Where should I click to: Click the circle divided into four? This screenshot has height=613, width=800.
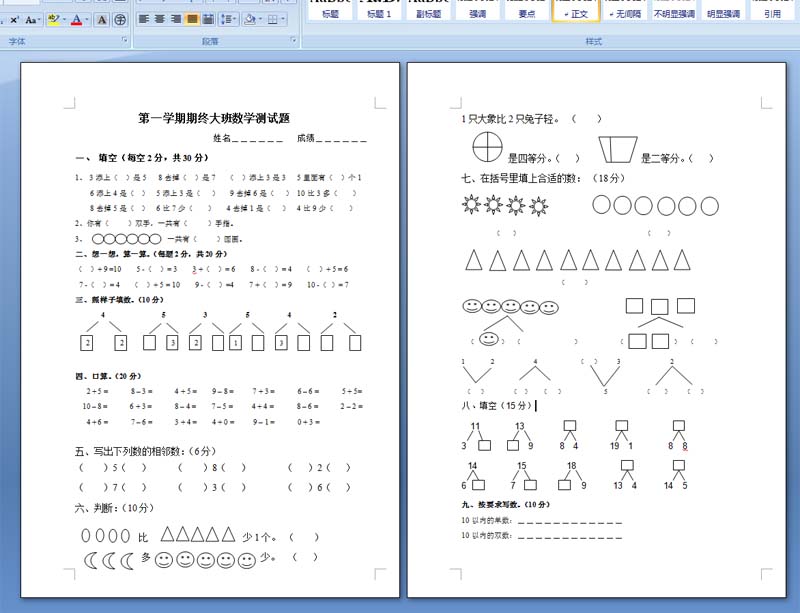pyautogui.click(x=487, y=147)
